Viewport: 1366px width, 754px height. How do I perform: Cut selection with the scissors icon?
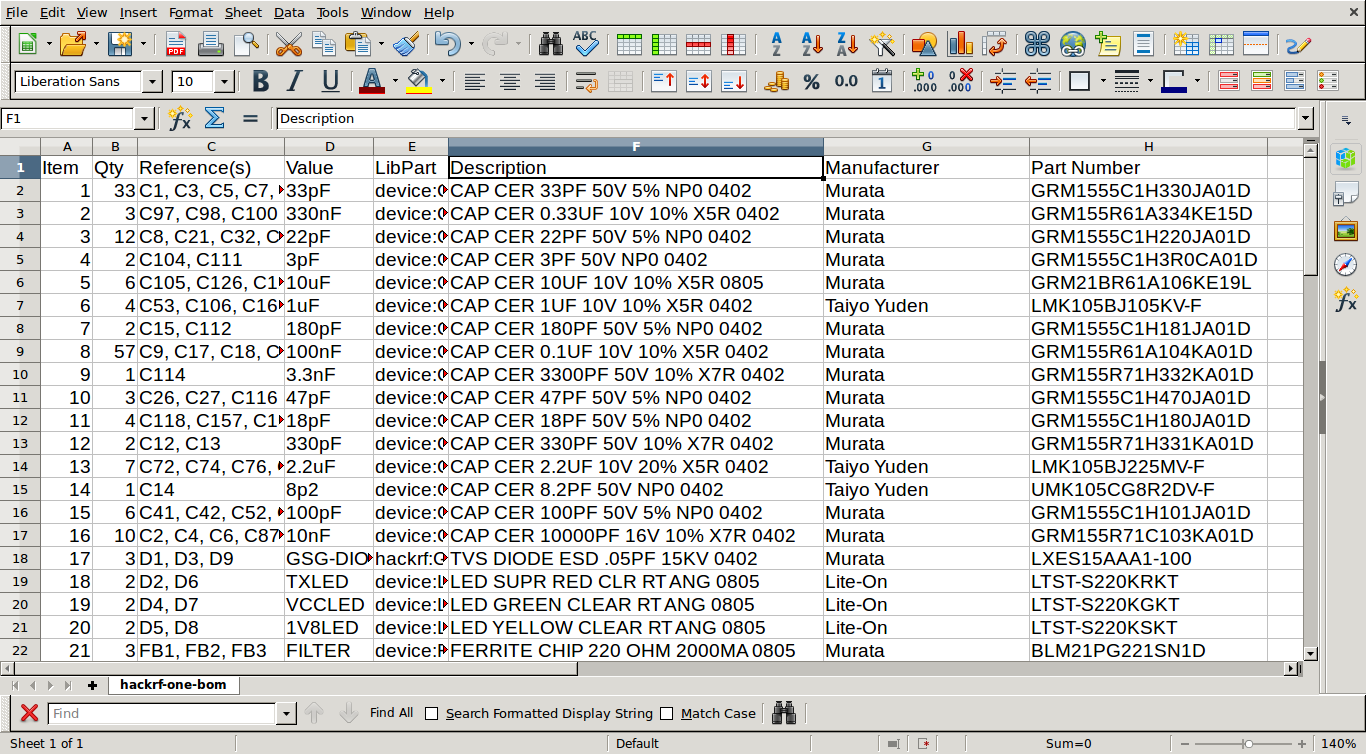tap(289, 44)
